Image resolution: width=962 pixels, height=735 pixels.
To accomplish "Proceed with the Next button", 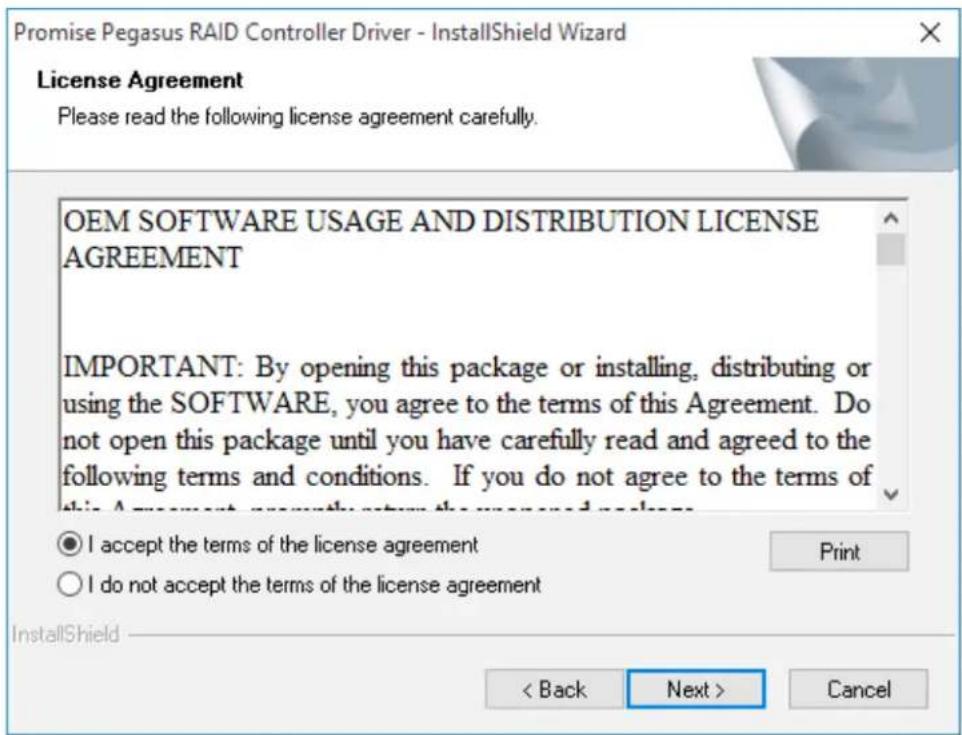I will pos(696,689).
